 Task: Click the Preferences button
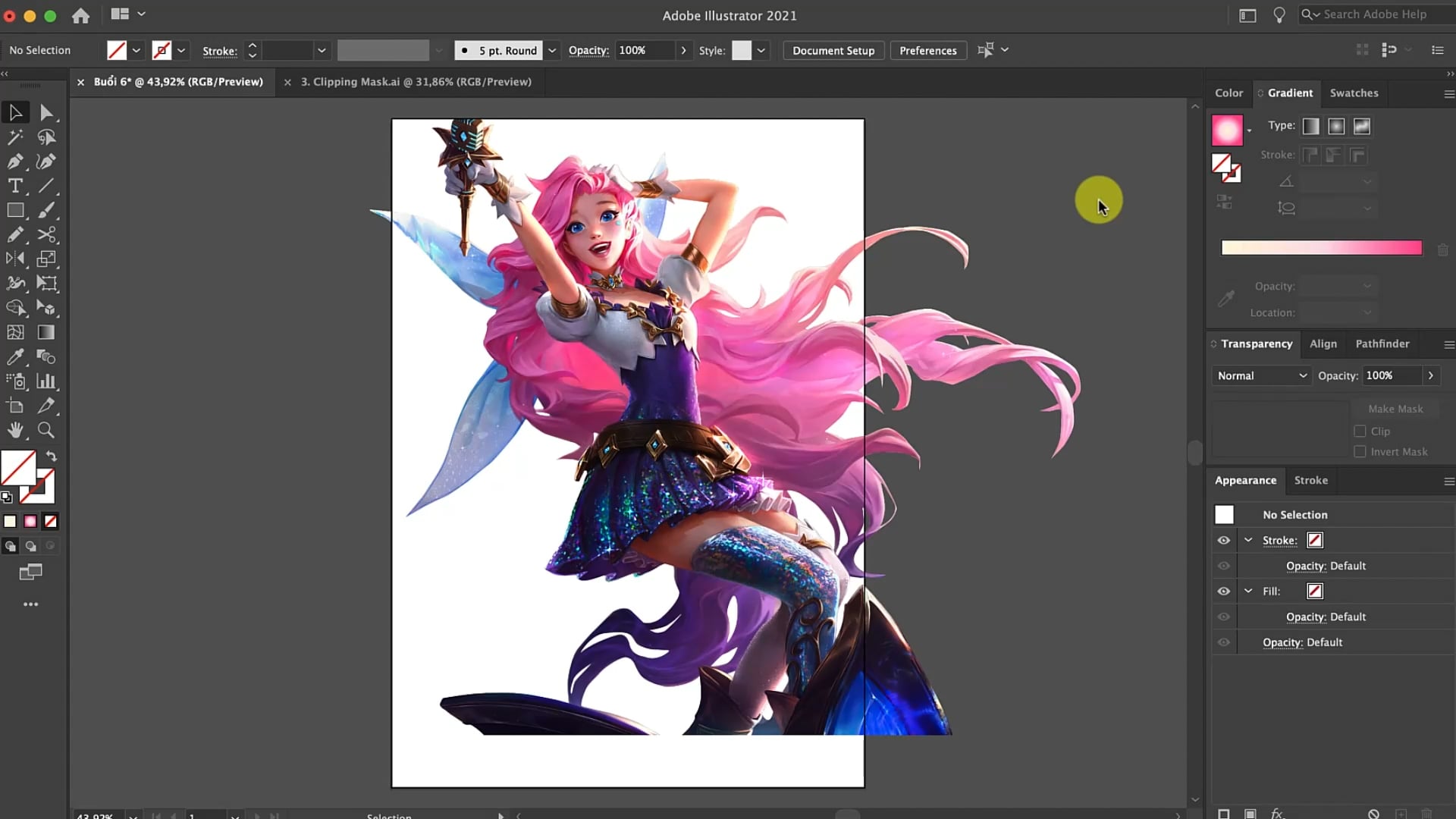(x=927, y=51)
